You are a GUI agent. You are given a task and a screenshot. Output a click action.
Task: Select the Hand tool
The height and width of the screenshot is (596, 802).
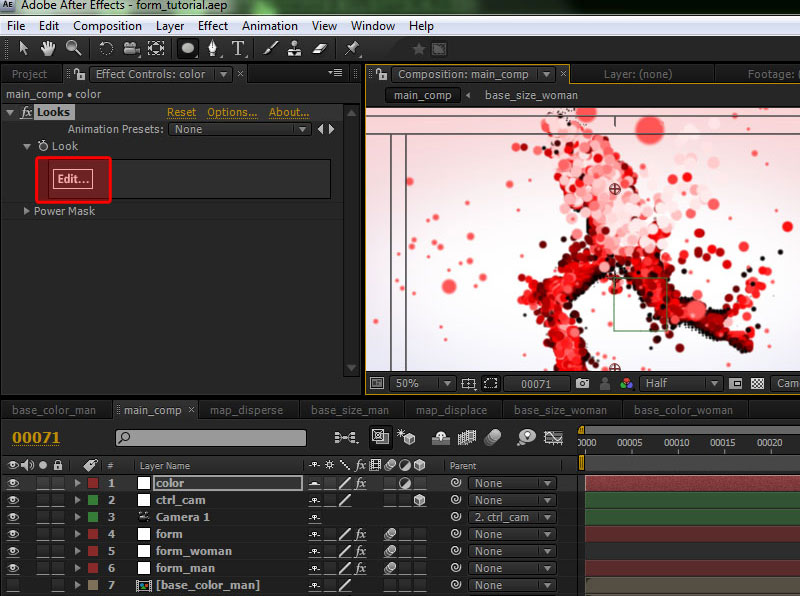point(48,49)
